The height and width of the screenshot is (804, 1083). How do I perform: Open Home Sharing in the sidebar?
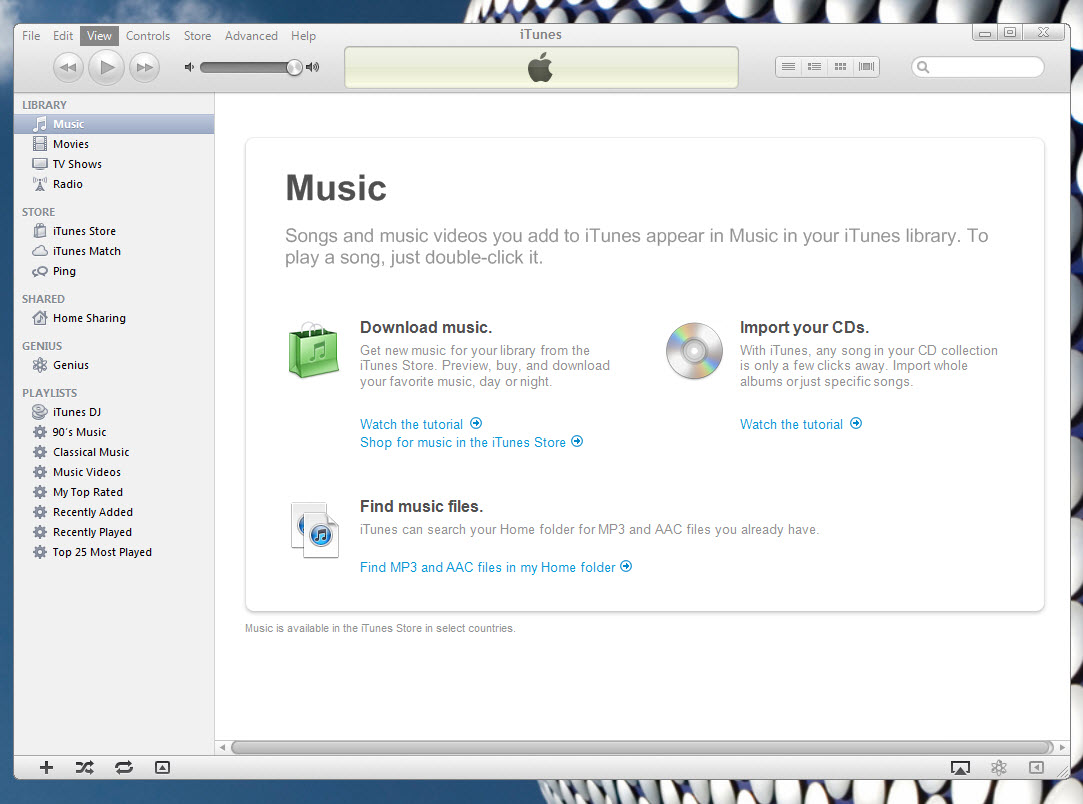point(114,318)
